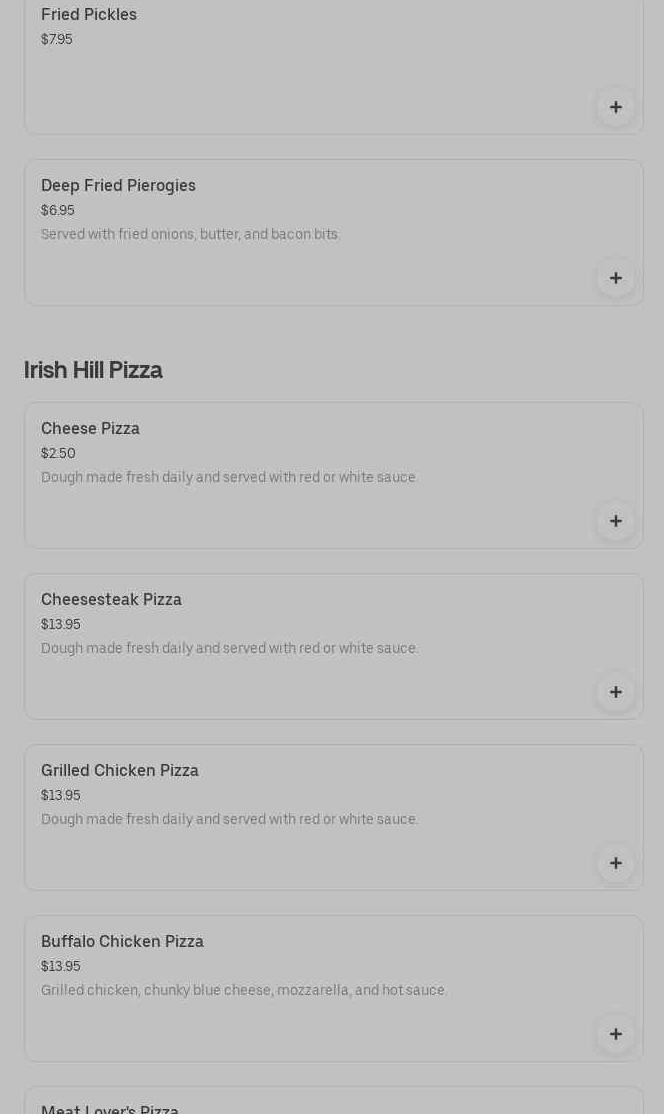Click the $6.95 pierogies price
The width and height of the screenshot is (664, 1114).
point(58,210)
